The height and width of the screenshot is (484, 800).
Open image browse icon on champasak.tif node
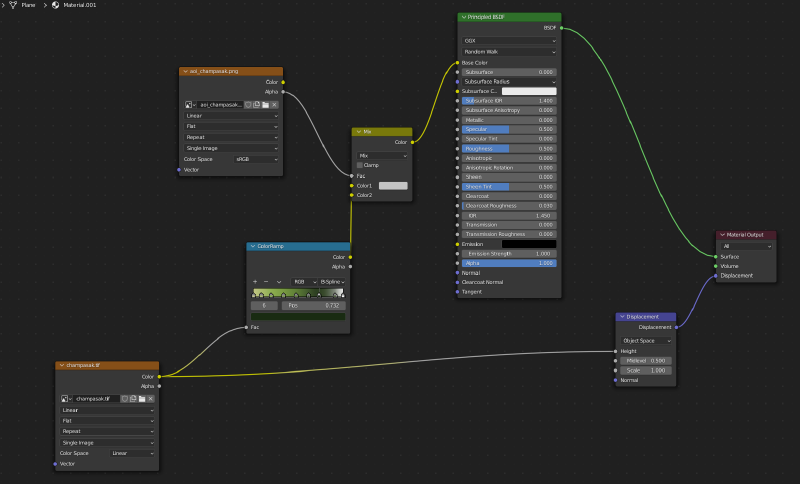[65, 398]
